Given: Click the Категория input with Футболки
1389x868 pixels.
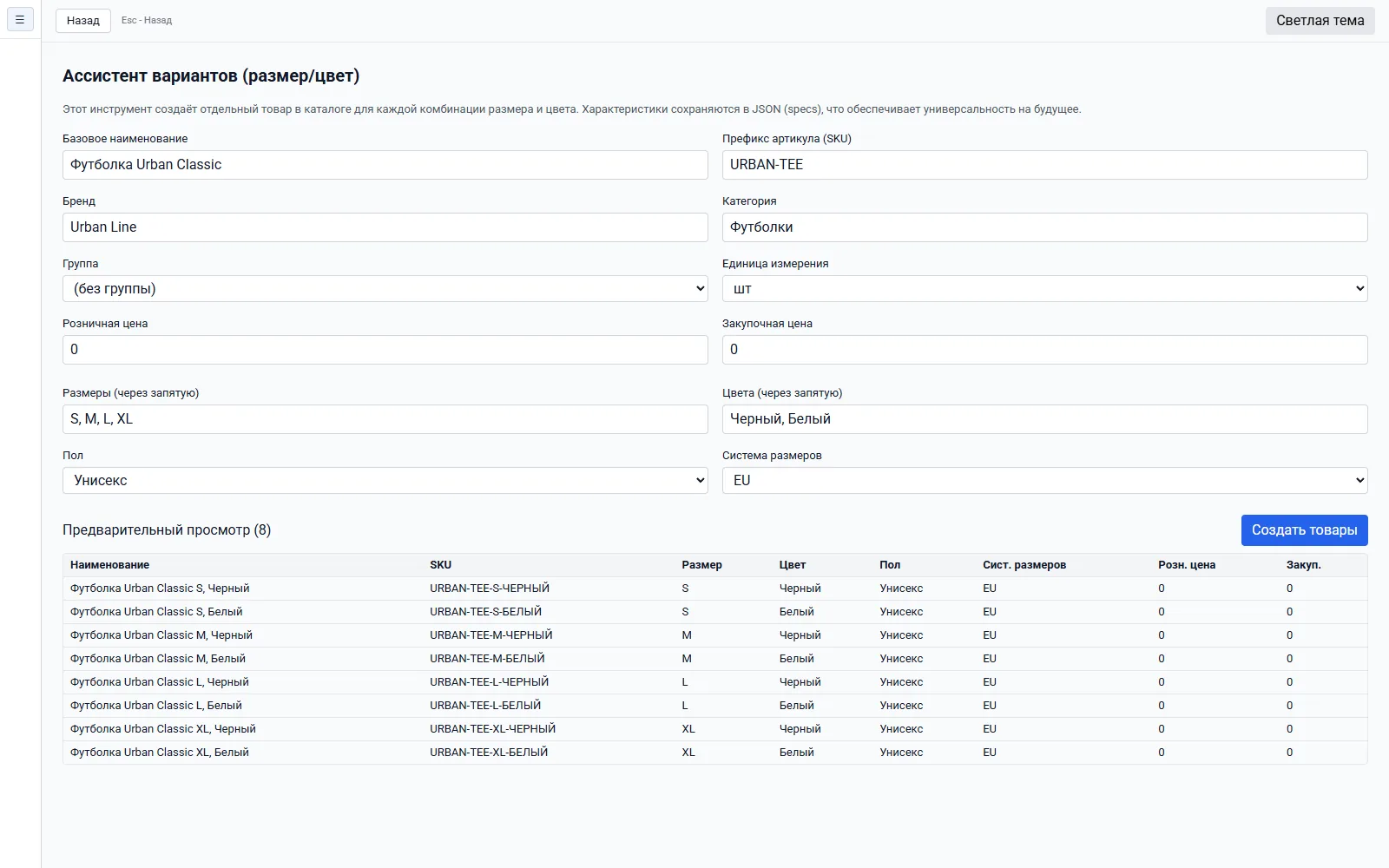Looking at the screenshot, I should click(x=1045, y=227).
